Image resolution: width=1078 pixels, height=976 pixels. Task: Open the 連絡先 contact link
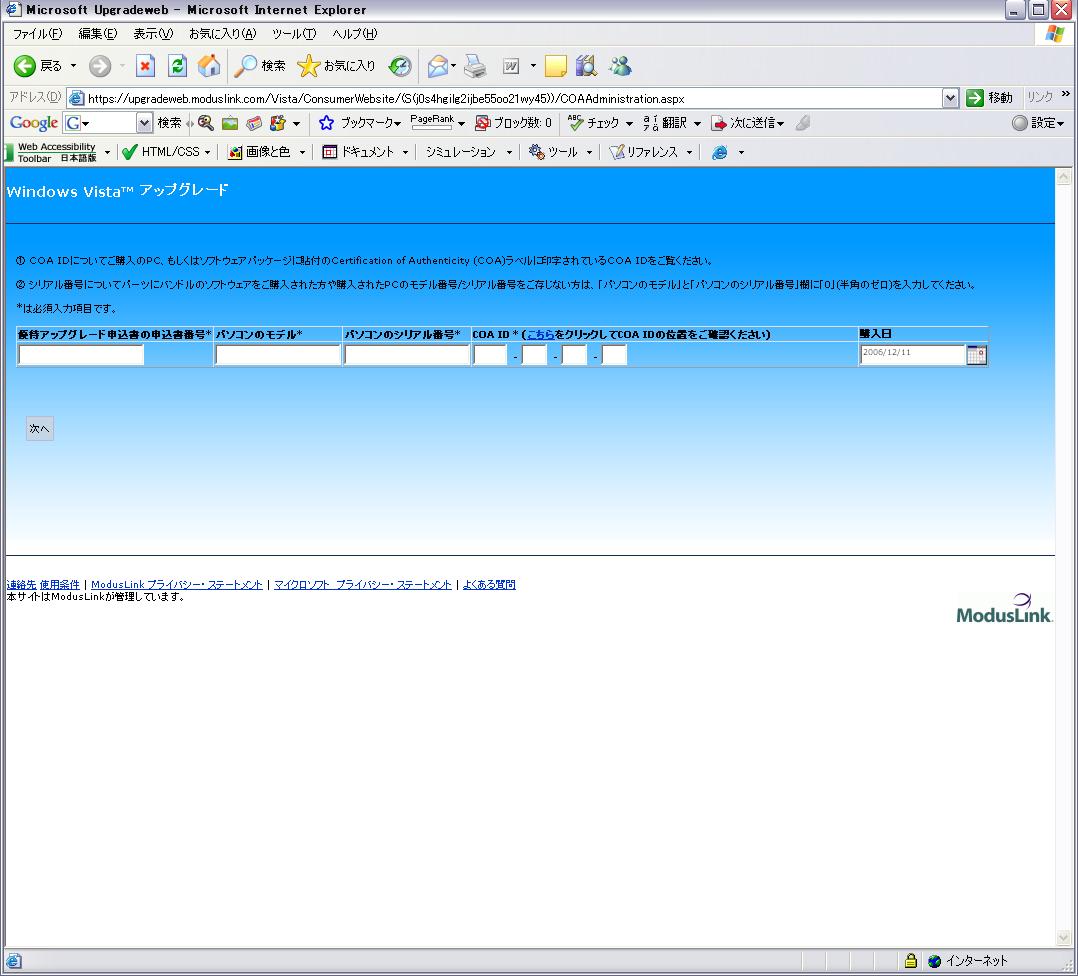coord(21,585)
